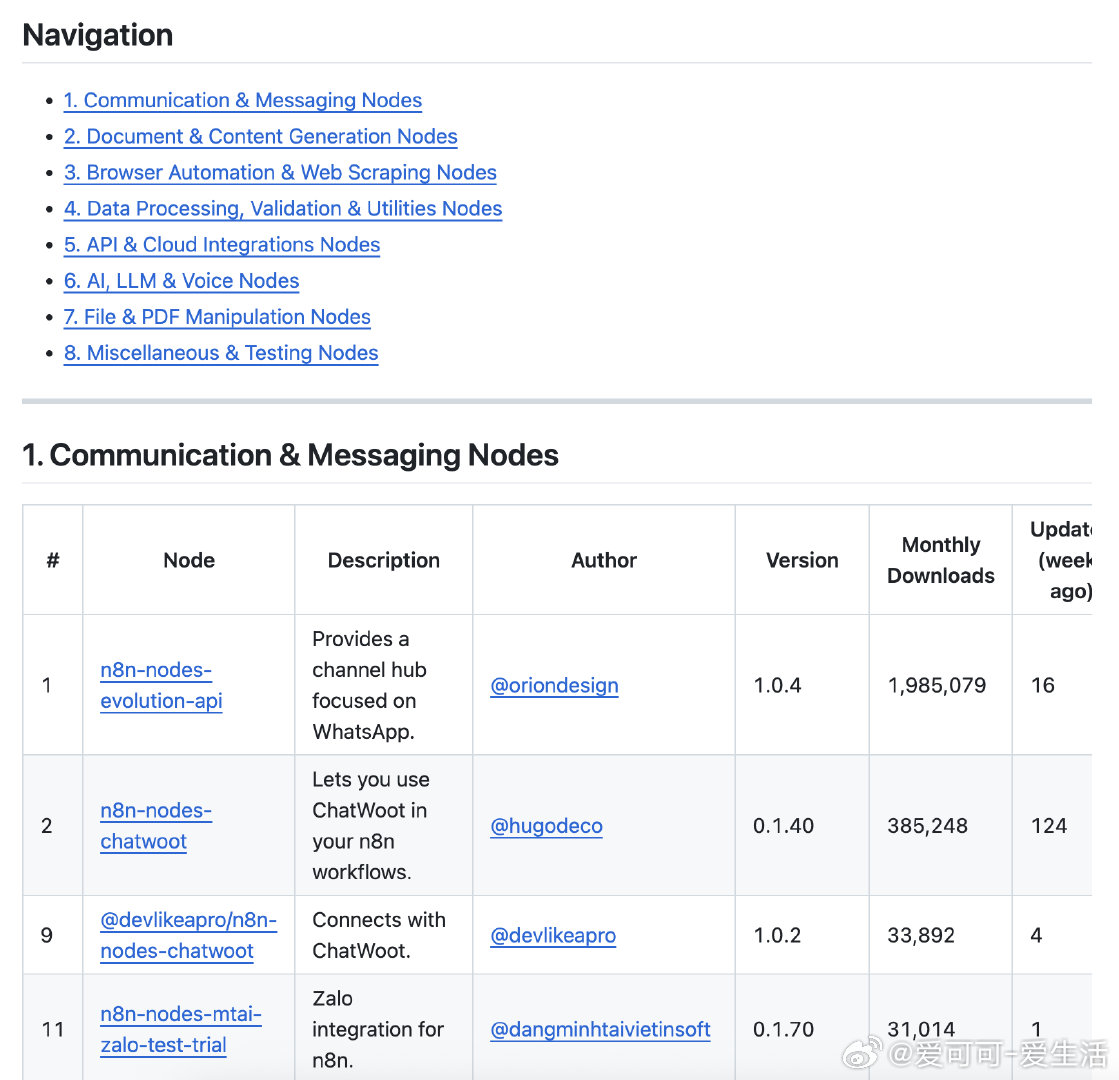Visit author @devlikeapro profile
The width and height of the screenshot is (1119, 1080).
click(553, 935)
